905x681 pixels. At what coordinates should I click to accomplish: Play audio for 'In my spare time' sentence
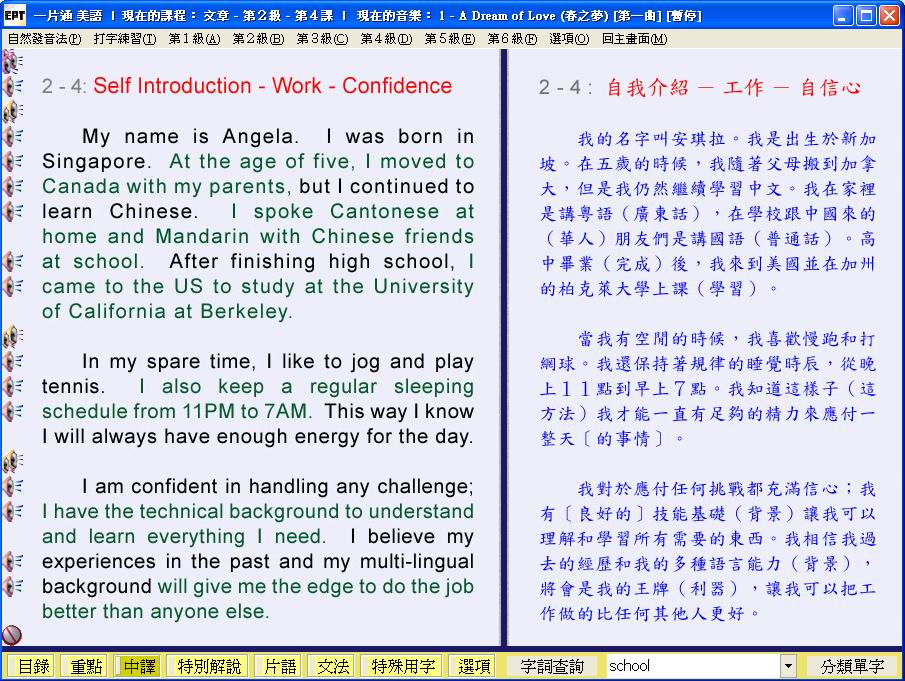[12, 361]
